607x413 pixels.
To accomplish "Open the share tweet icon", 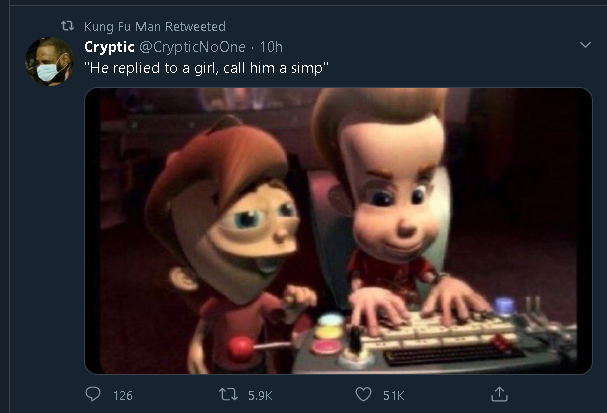I will click(499, 394).
